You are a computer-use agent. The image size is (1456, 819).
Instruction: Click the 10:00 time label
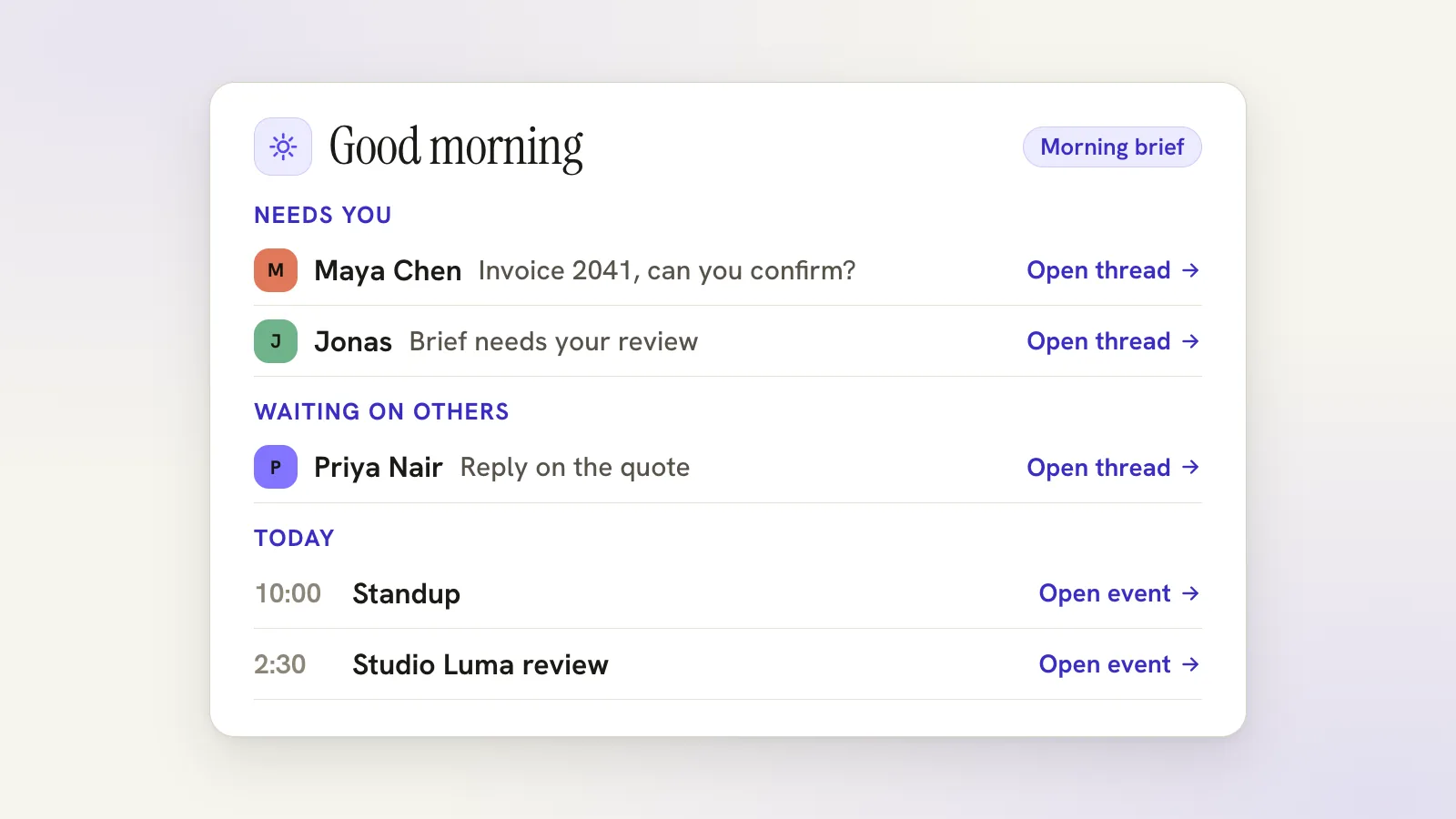(x=288, y=593)
